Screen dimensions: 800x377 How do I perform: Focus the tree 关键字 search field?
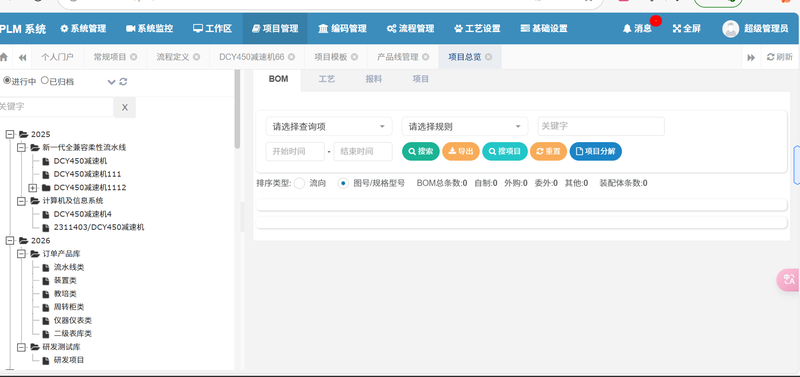(x=56, y=107)
